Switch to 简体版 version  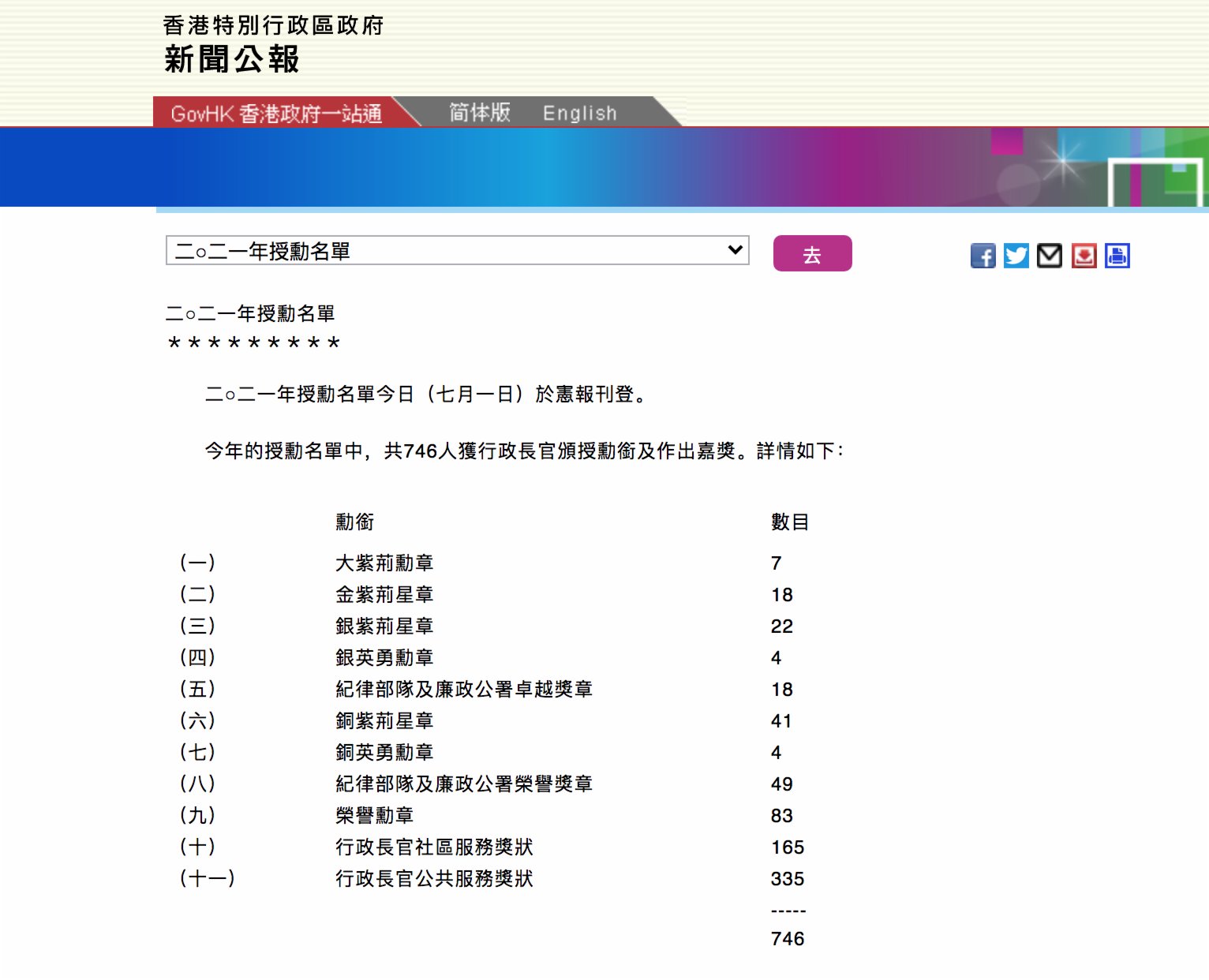pyautogui.click(x=480, y=113)
